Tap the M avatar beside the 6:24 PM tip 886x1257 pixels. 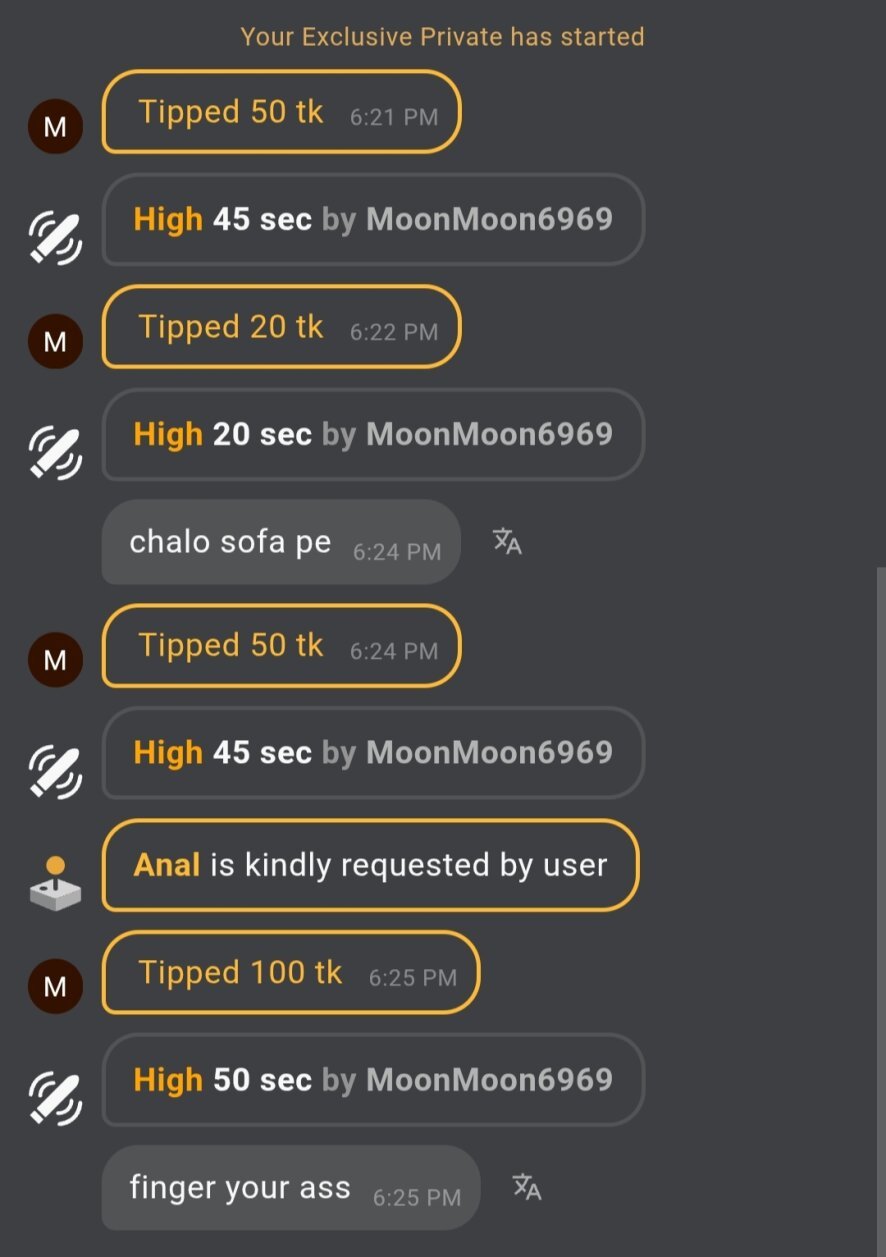(55, 659)
